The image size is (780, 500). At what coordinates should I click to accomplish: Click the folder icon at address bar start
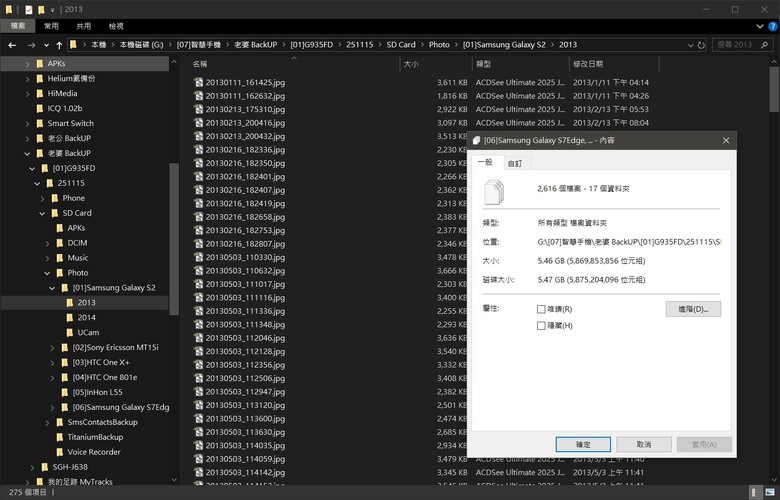(x=74, y=45)
